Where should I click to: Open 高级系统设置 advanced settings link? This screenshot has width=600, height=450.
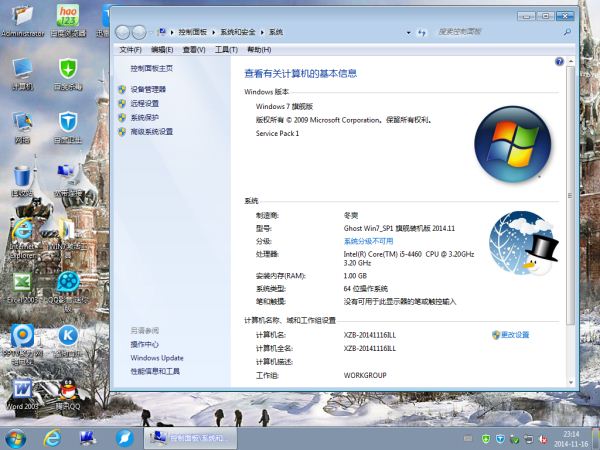152,132
